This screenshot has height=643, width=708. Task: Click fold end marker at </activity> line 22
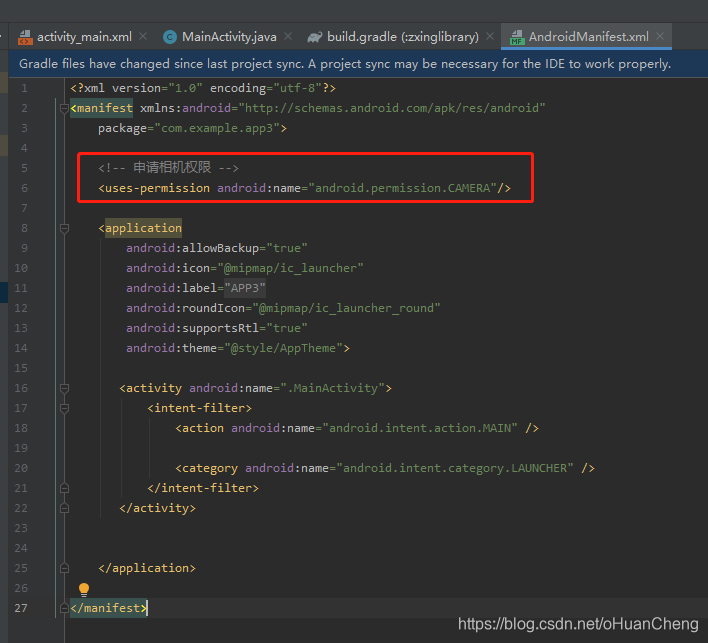(x=65, y=508)
